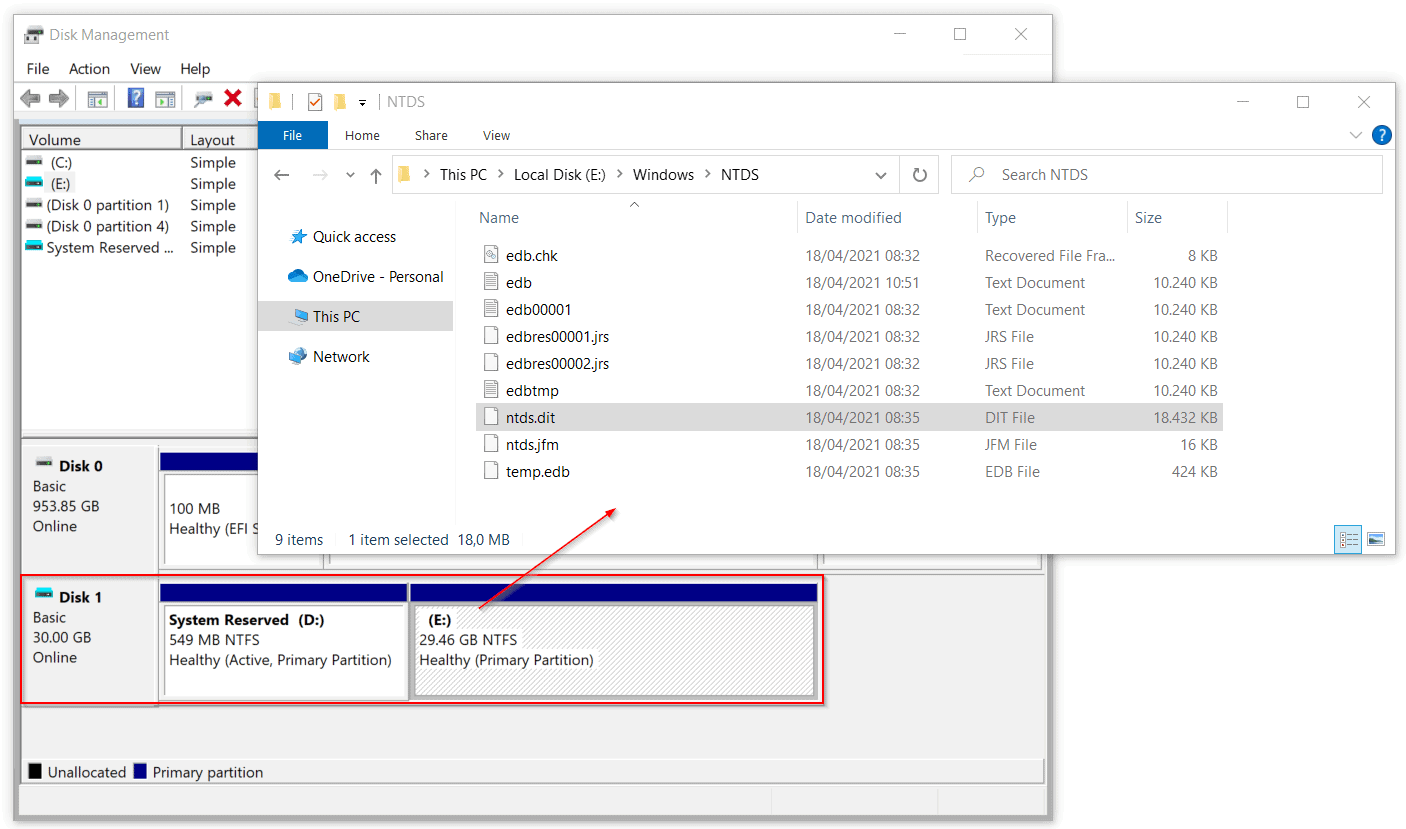Image resolution: width=1406 pixels, height=829 pixels.
Task: Click the Properties checkmark quick access icon
Action: [315, 102]
